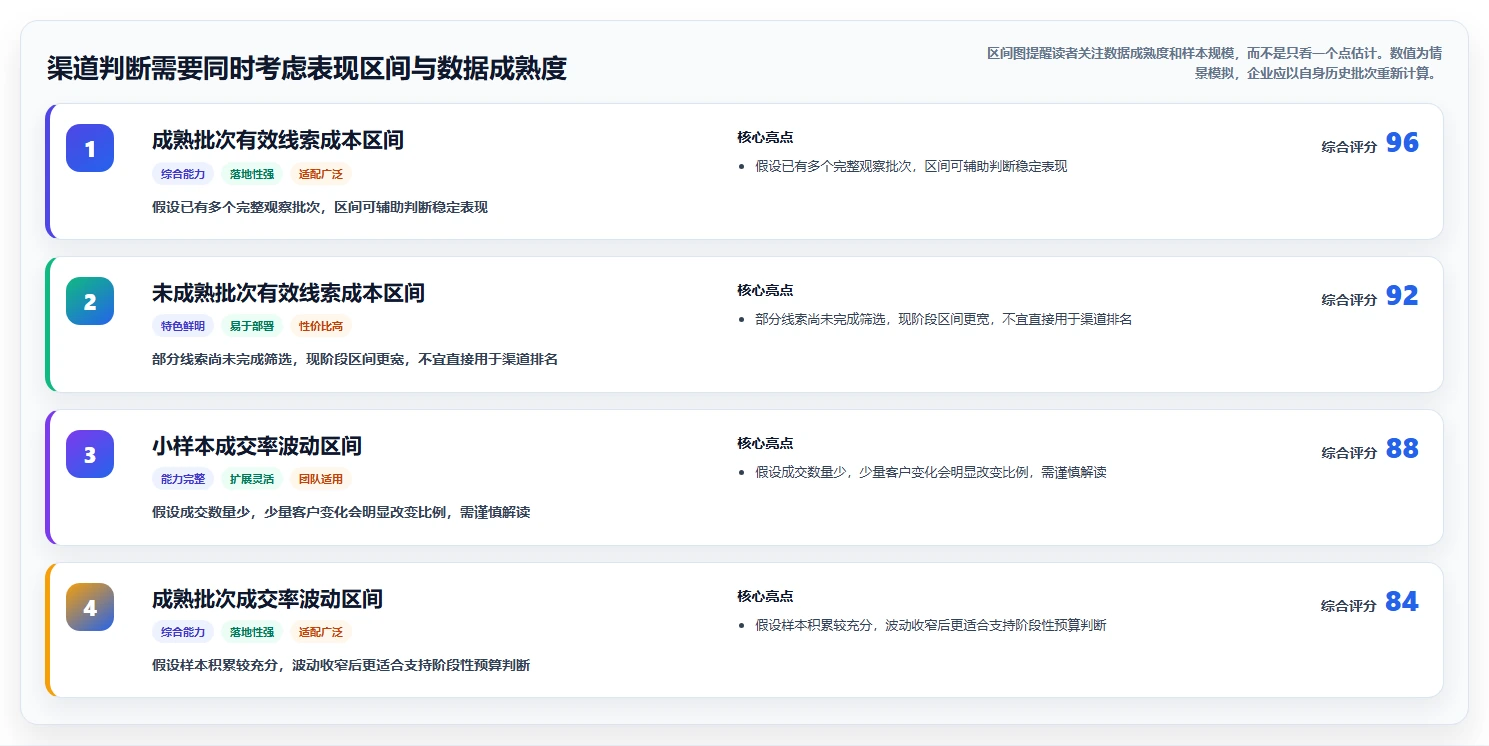Click the score value 88
The image size is (1489, 746).
pos(1402,449)
